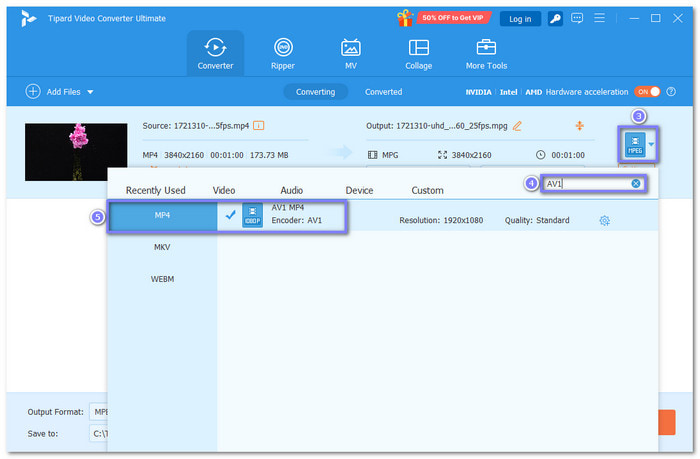This screenshot has height=459, width=700.
Task: Click the Log in button
Action: coord(520,19)
